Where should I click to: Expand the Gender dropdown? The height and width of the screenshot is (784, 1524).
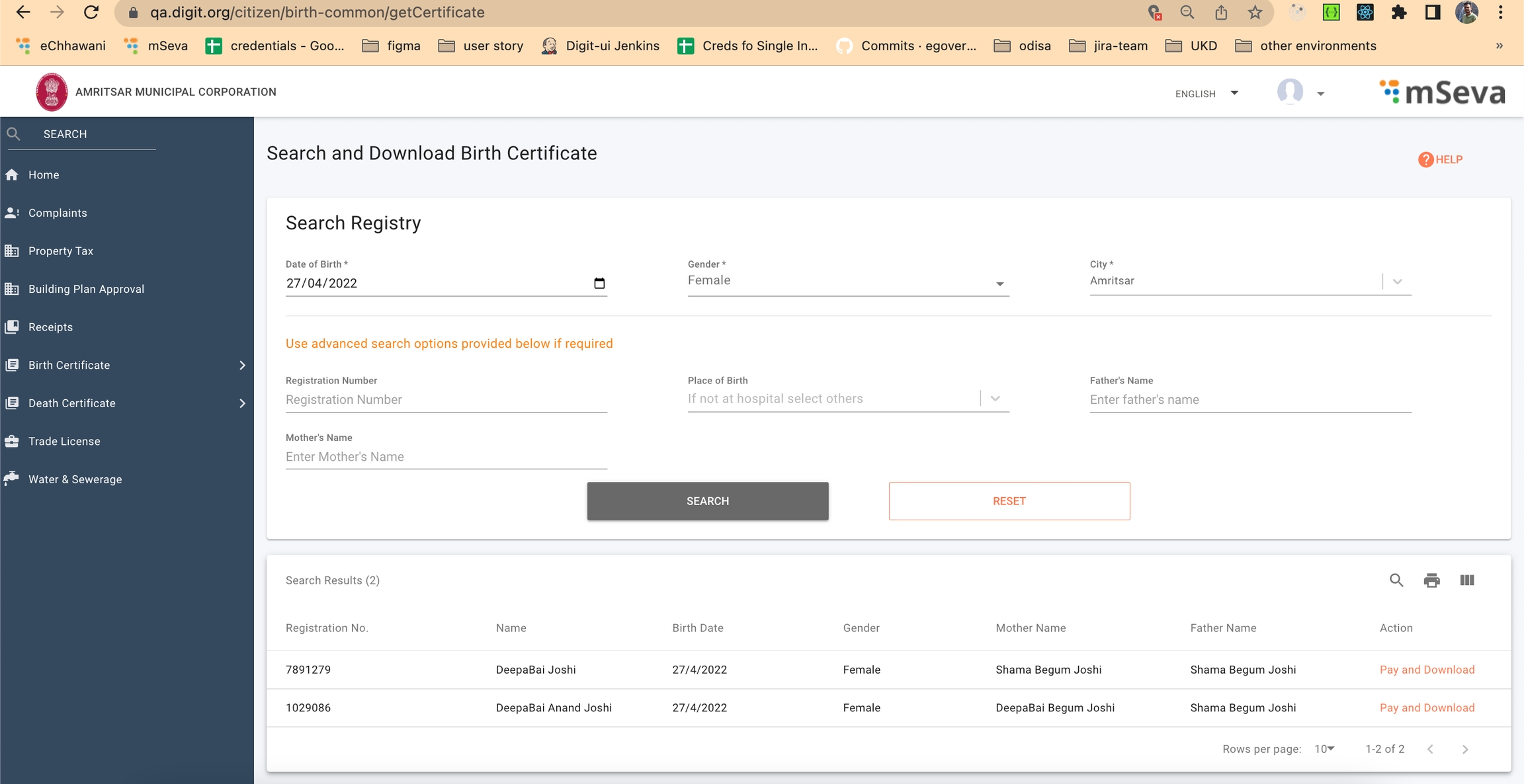[x=999, y=284]
